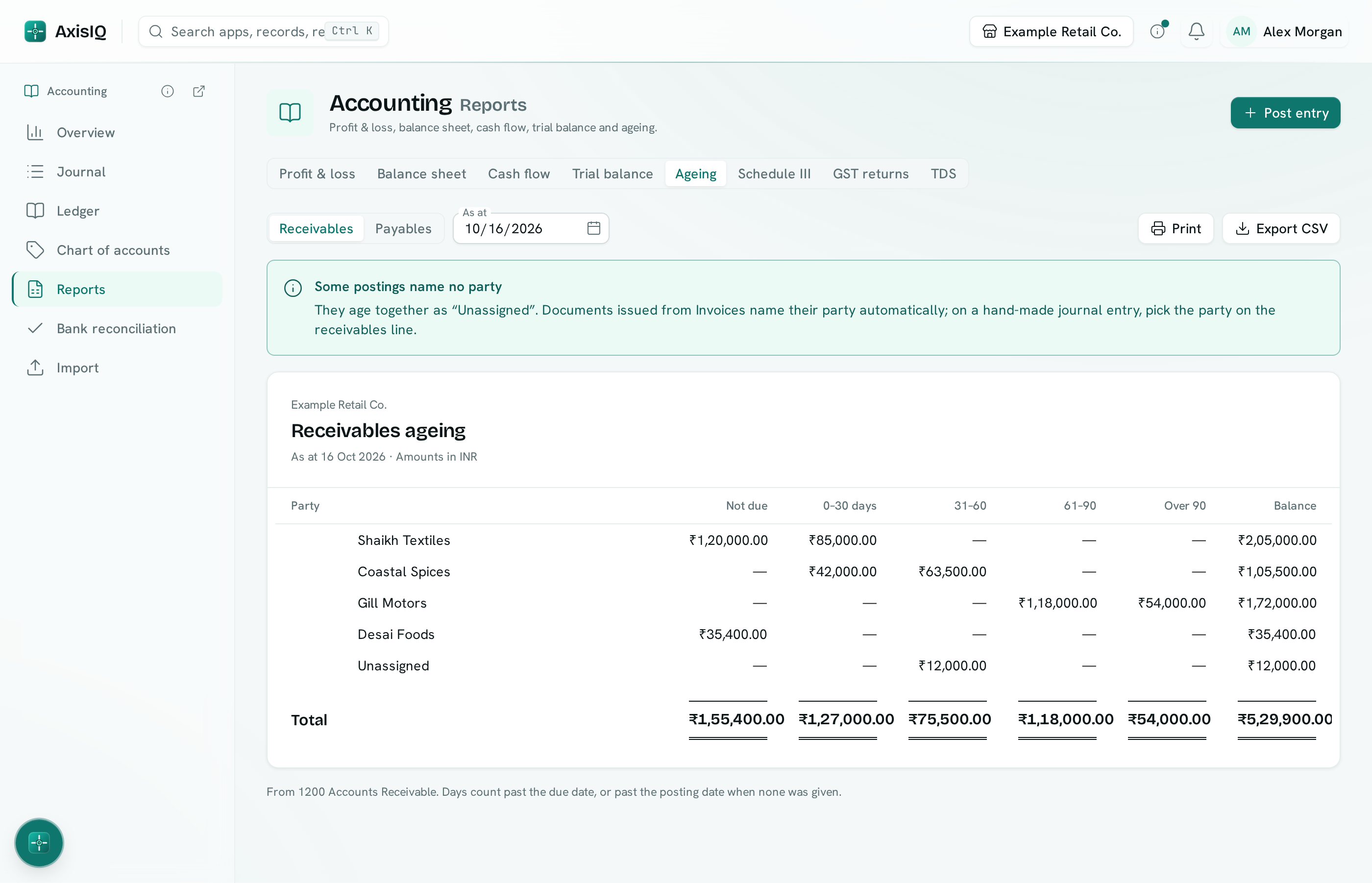Image resolution: width=1372 pixels, height=883 pixels.
Task: Open the TDS tab
Action: click(x=943, y=174)
